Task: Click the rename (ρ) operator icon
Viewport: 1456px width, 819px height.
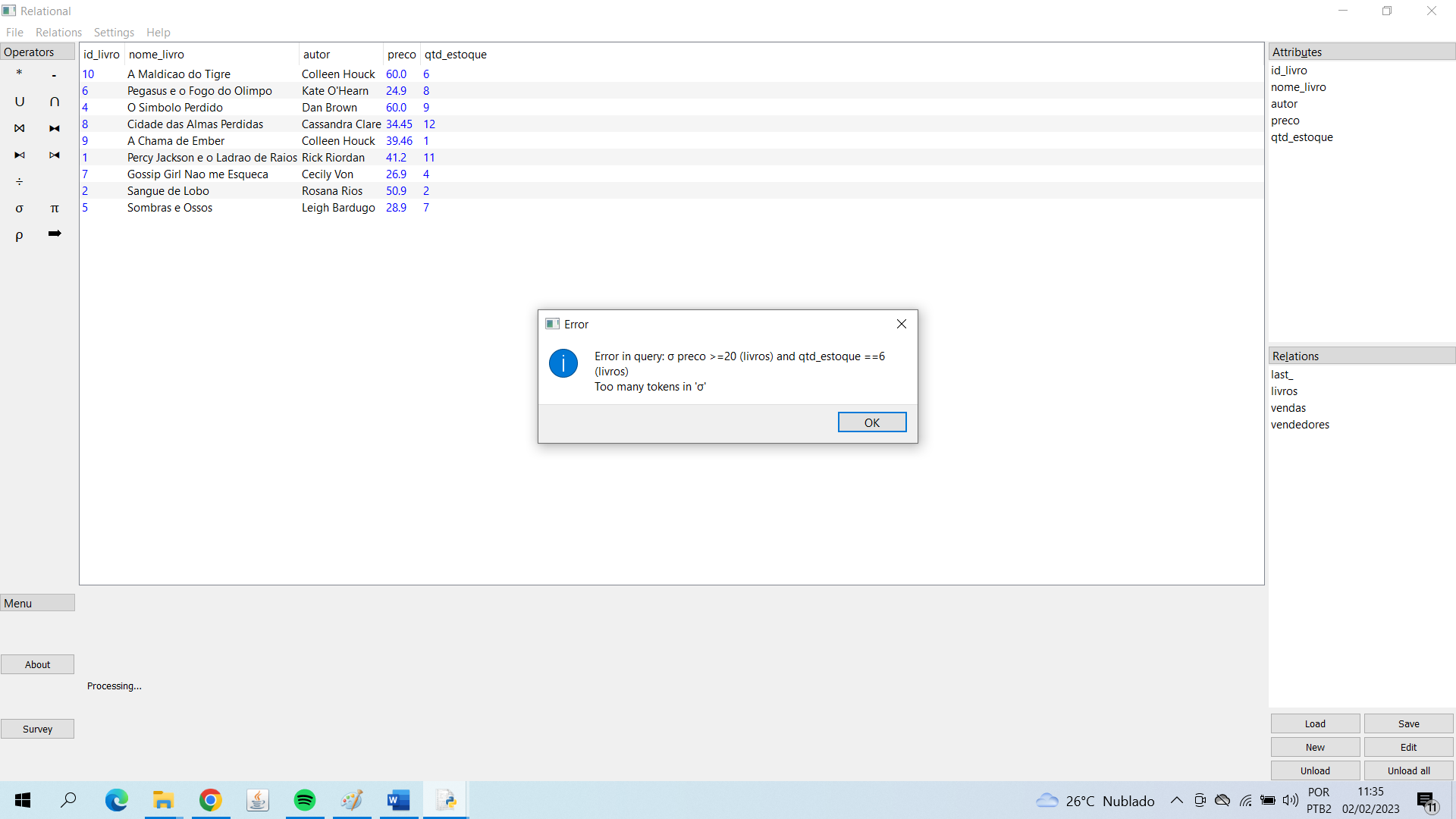Action: point(19,235)
